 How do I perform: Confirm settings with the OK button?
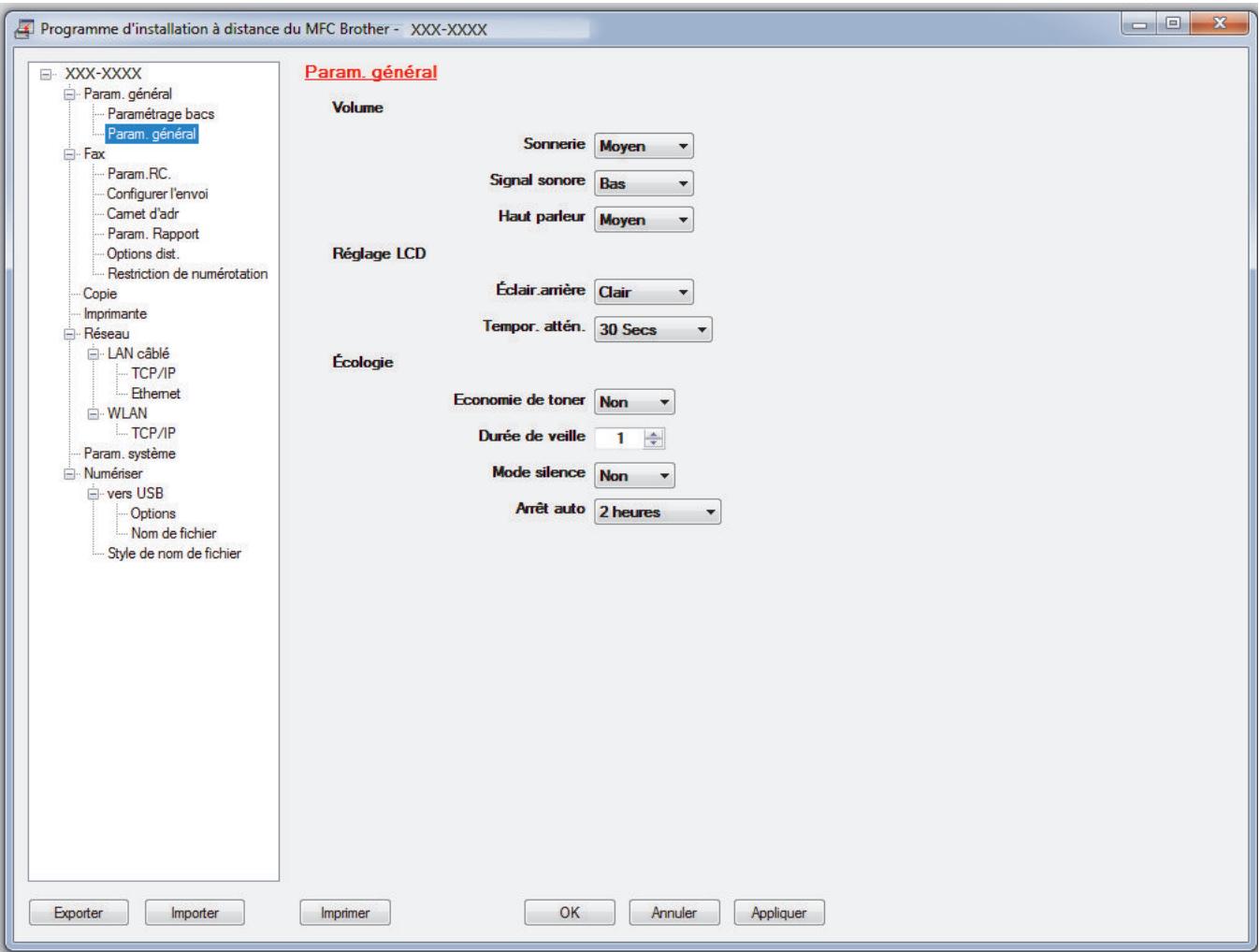click(570, 913)
